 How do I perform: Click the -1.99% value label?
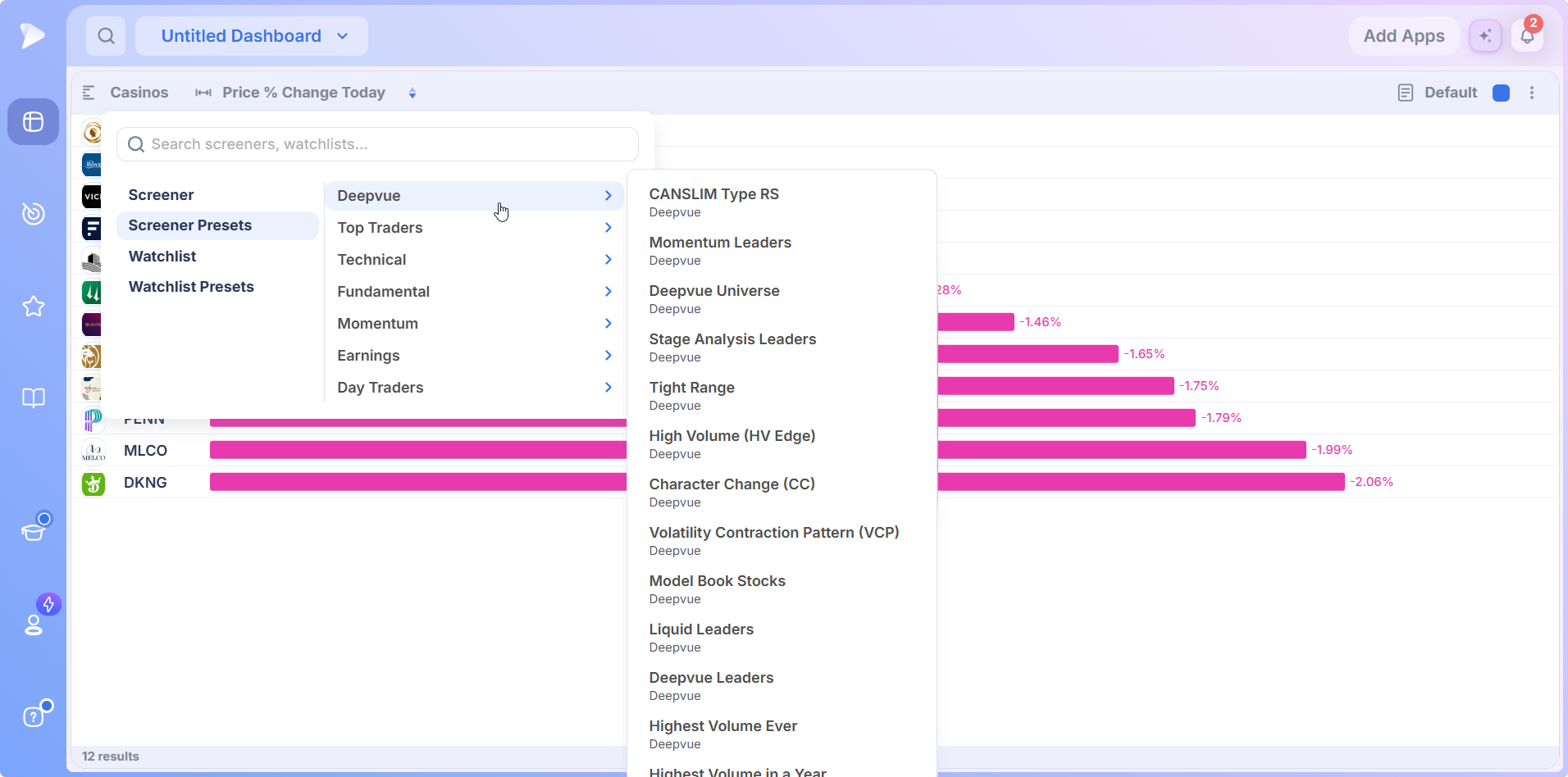click(1332, 450)
